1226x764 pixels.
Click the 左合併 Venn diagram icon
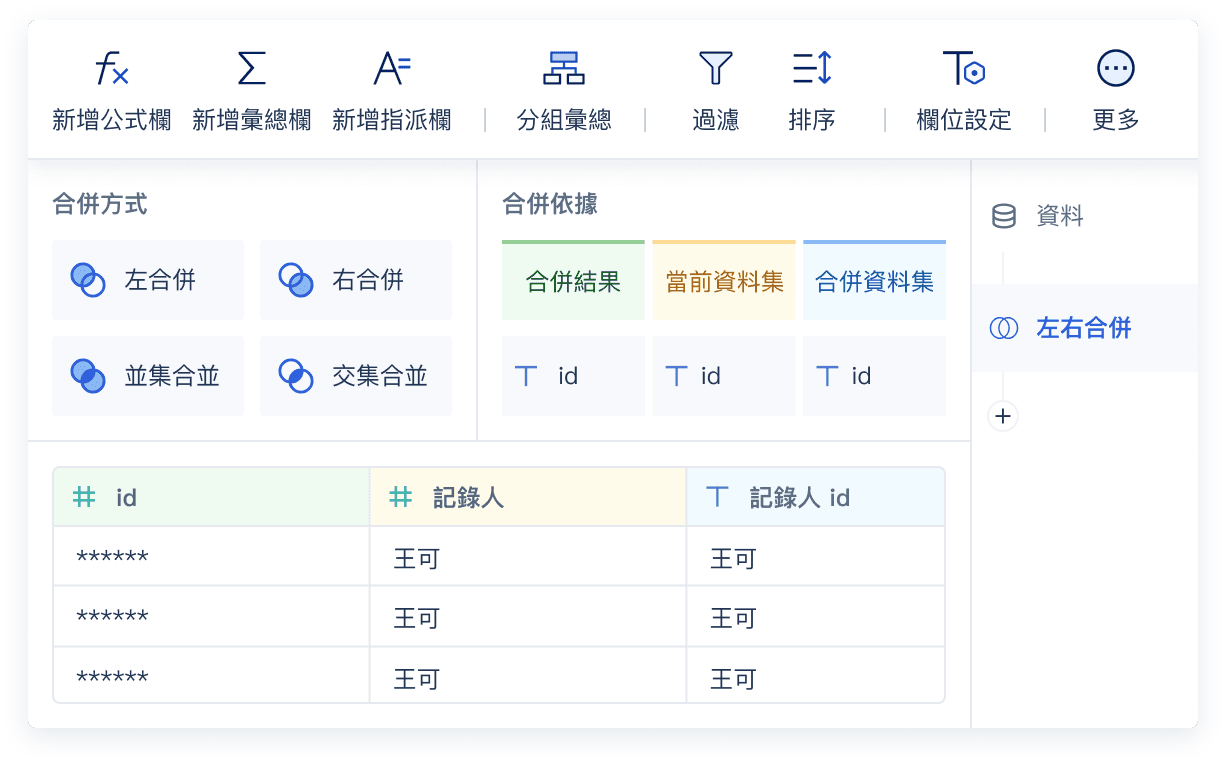(88, 280)
